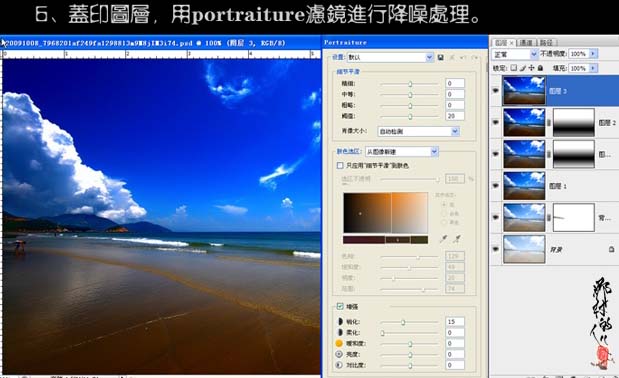Save preset with the floppy disk icon
The image size is (619, 378).
click(x=441, y=58)
